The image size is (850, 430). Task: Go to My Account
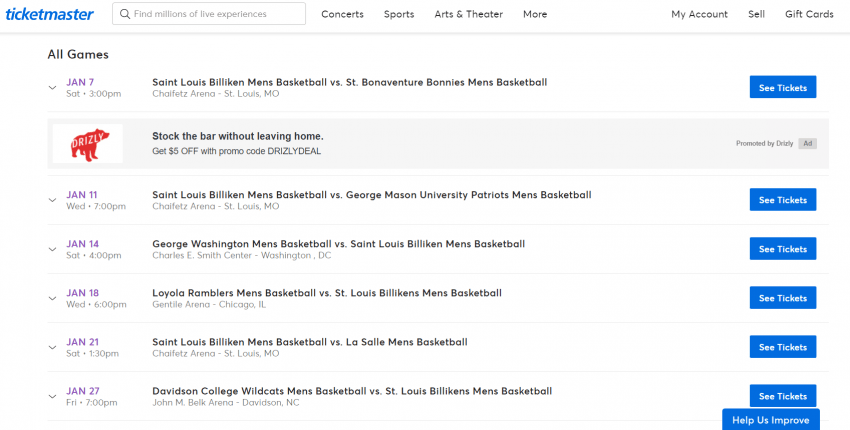click(699, 15)
